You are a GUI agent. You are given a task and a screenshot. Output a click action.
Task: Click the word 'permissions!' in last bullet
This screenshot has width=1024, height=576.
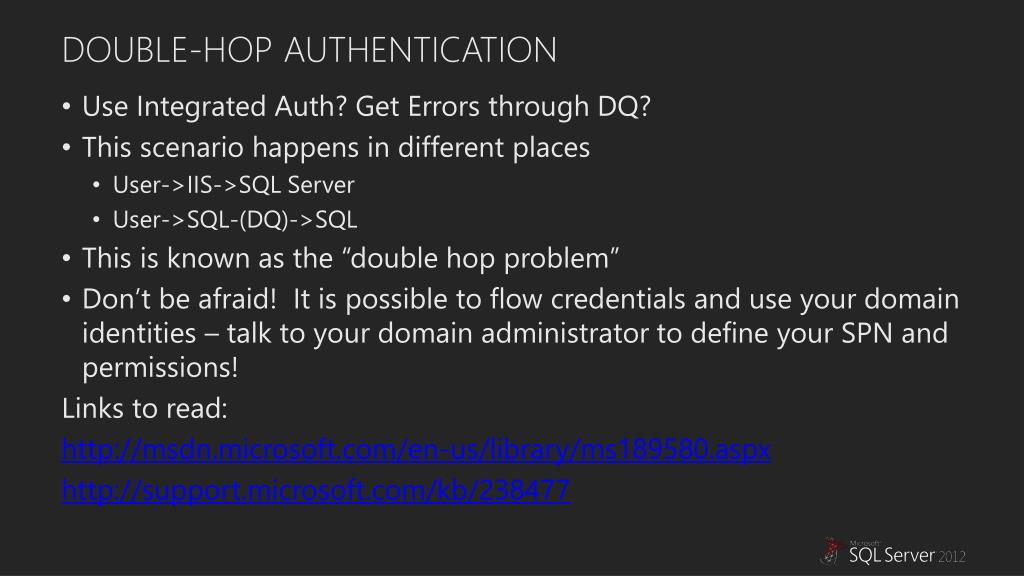160,368
